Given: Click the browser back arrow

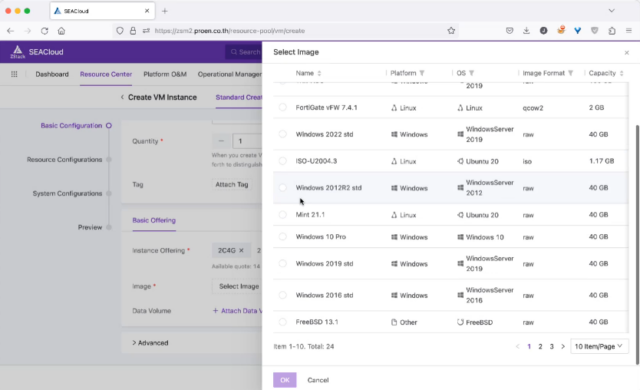Looking at the screenshot, I should tap(11, 31).
